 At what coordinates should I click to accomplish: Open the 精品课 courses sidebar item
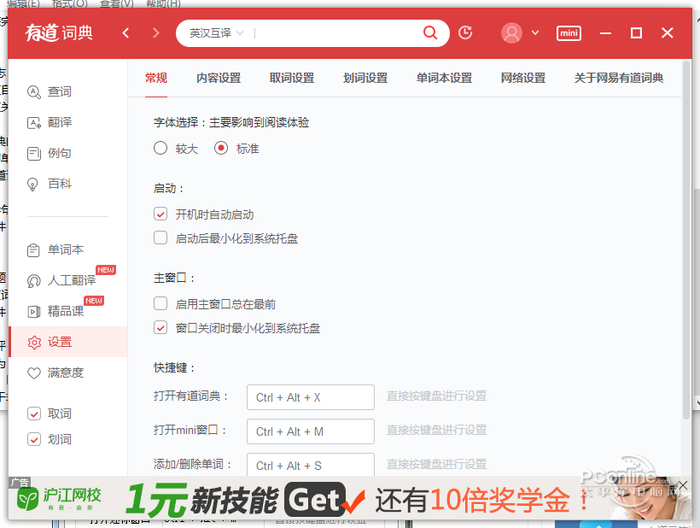(55, 311)
